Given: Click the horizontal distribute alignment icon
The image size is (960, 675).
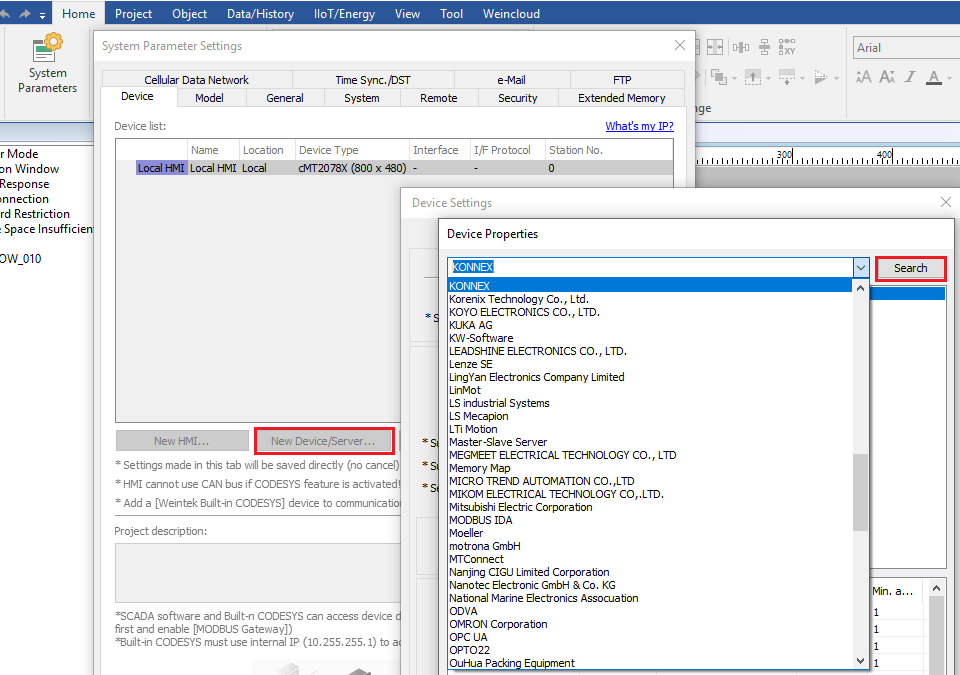Looking at the screenshot, I should (x=741, y=47).
